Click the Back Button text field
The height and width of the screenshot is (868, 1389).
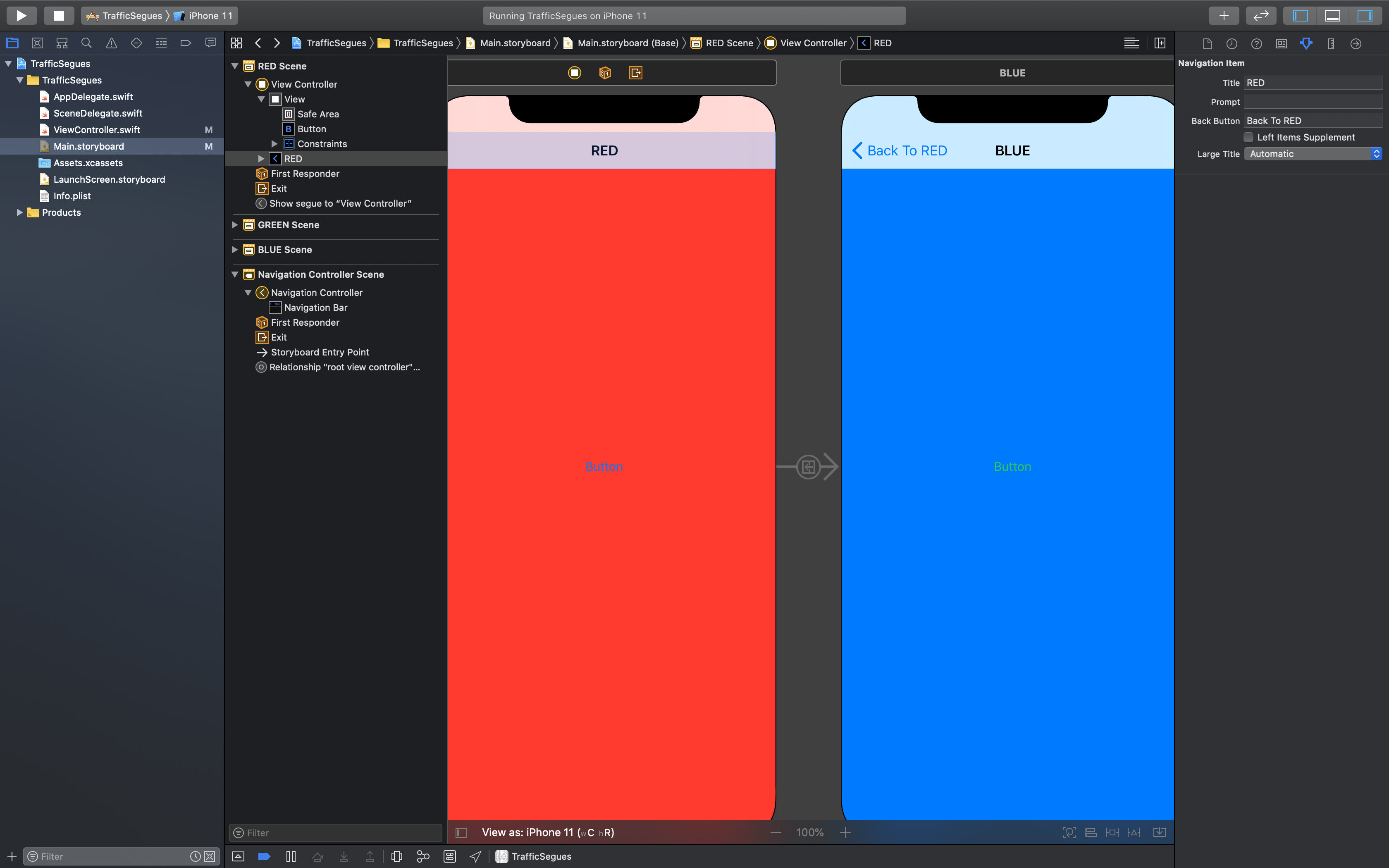click(x=1312, y=121)
